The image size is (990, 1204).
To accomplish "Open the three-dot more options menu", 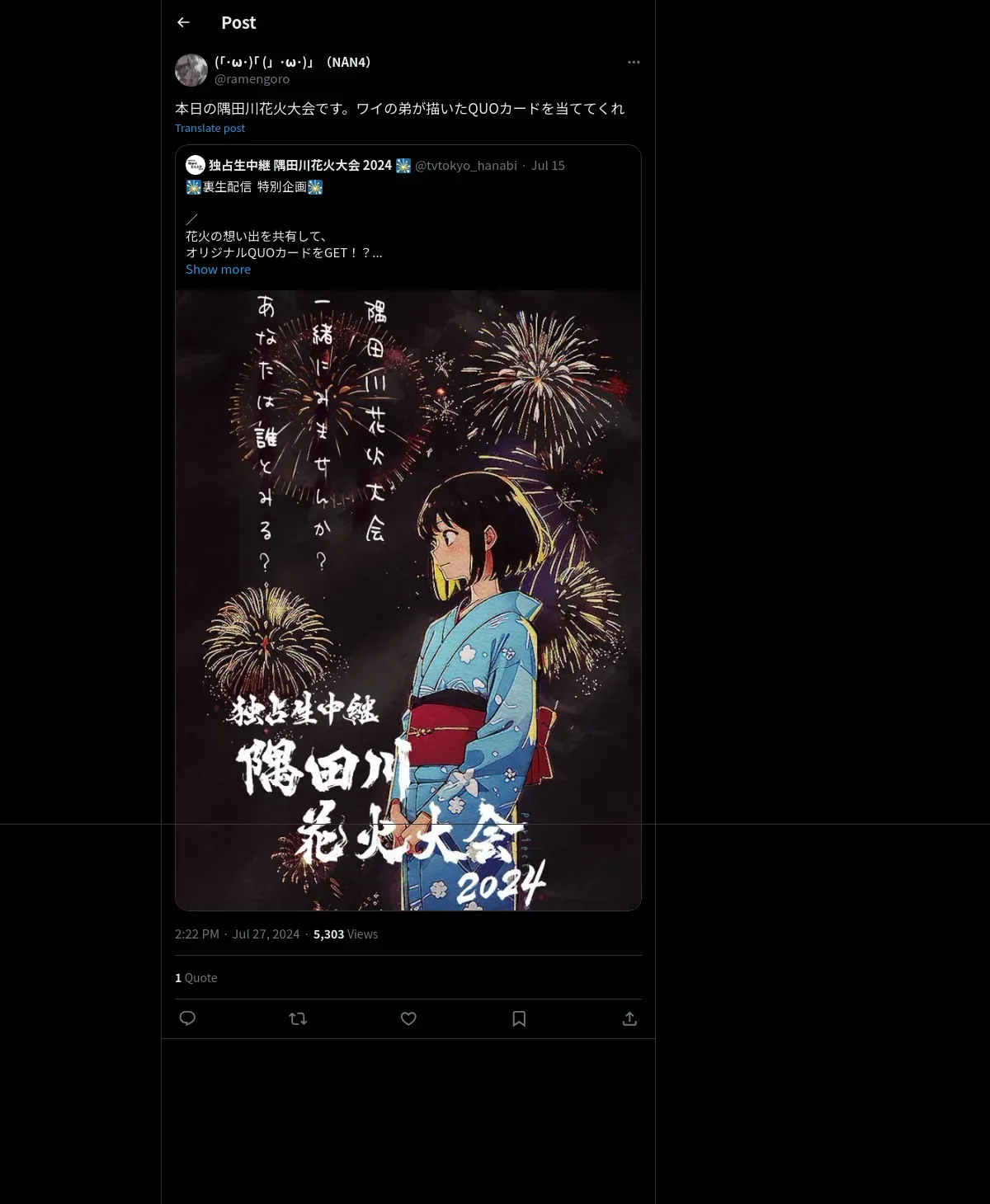I will coord(634,62).
